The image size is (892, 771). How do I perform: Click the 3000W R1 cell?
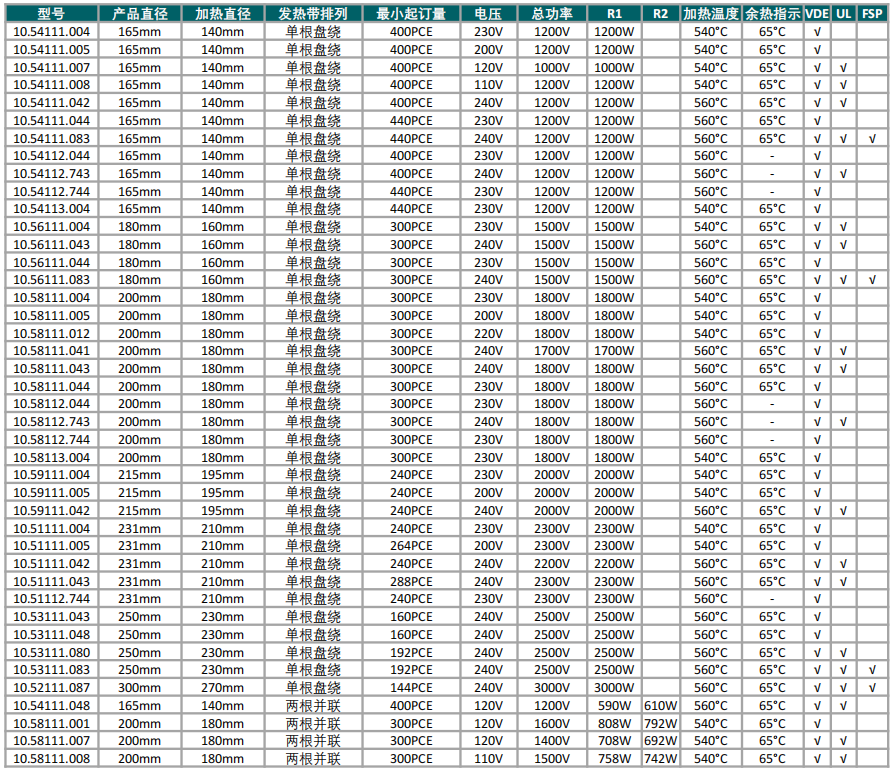[x=614, y=687]
